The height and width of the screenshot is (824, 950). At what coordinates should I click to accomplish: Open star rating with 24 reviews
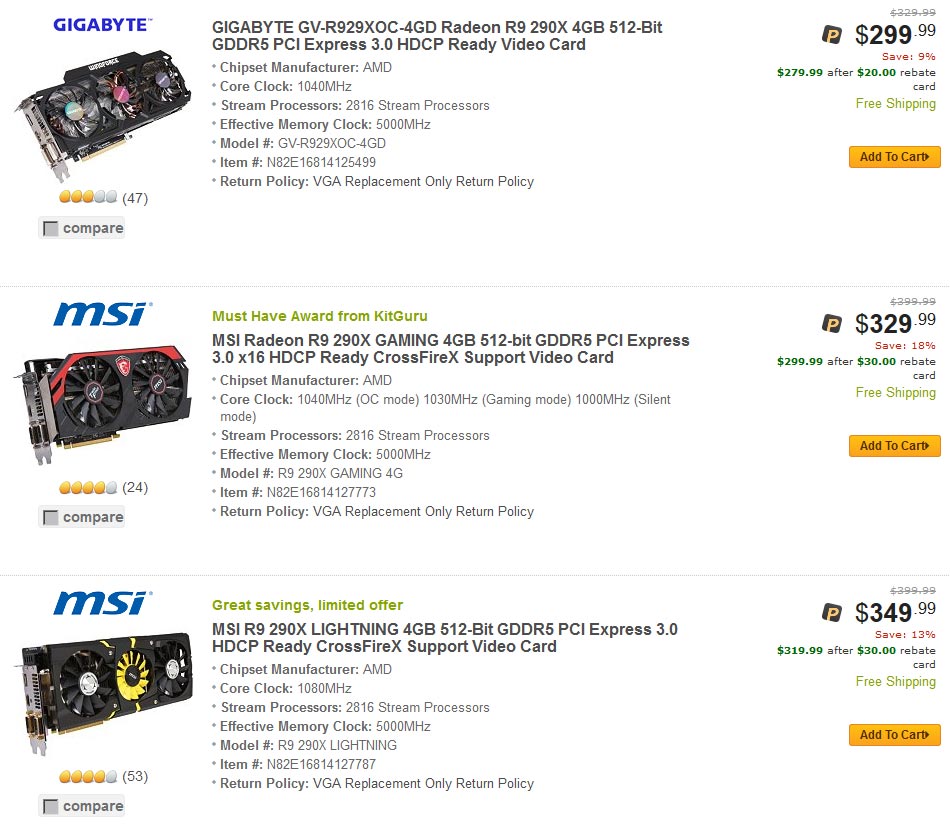[x=89, y=488]
